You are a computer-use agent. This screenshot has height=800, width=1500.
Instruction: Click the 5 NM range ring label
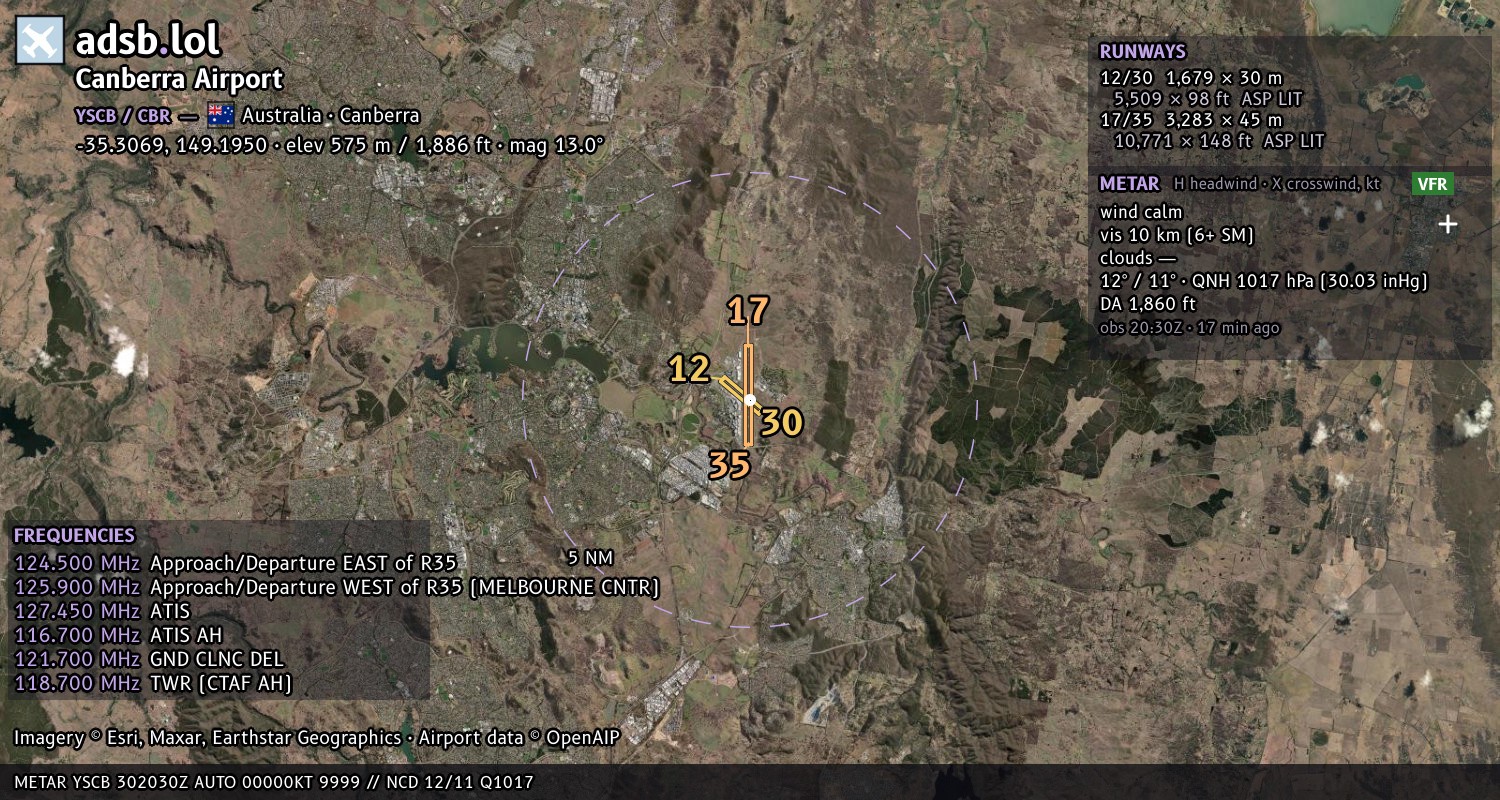(x=590, y=557)
